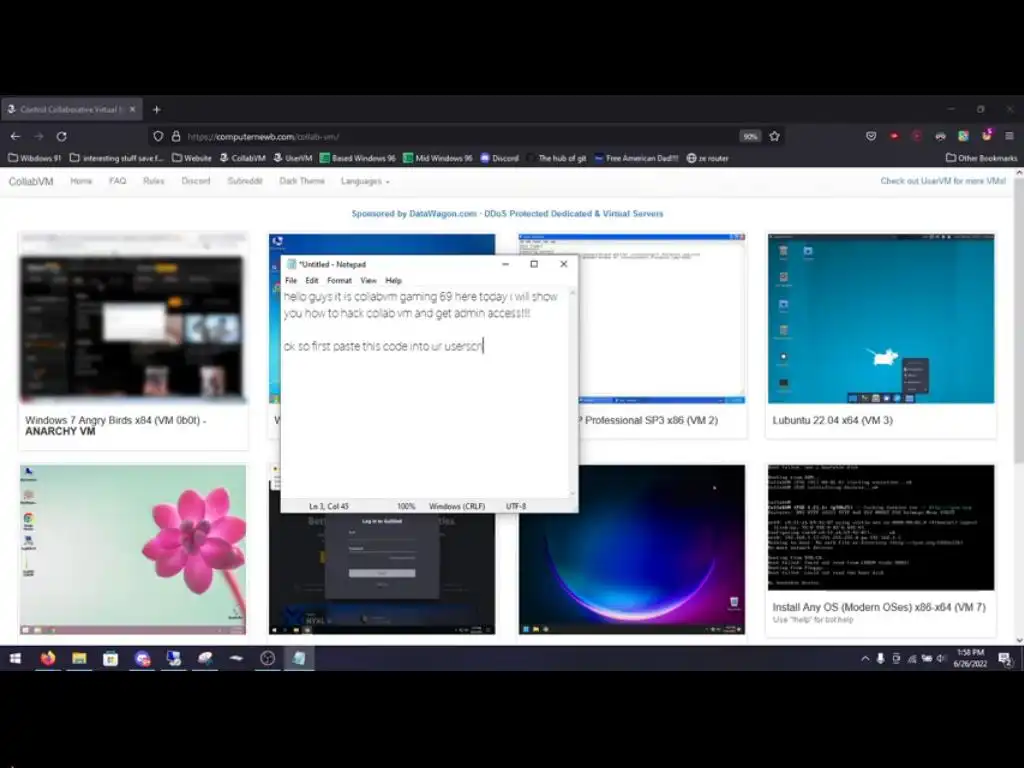Open a new browser tab
The width and height of the screenshot is (1024, 768).
click(x=157, y=110)
